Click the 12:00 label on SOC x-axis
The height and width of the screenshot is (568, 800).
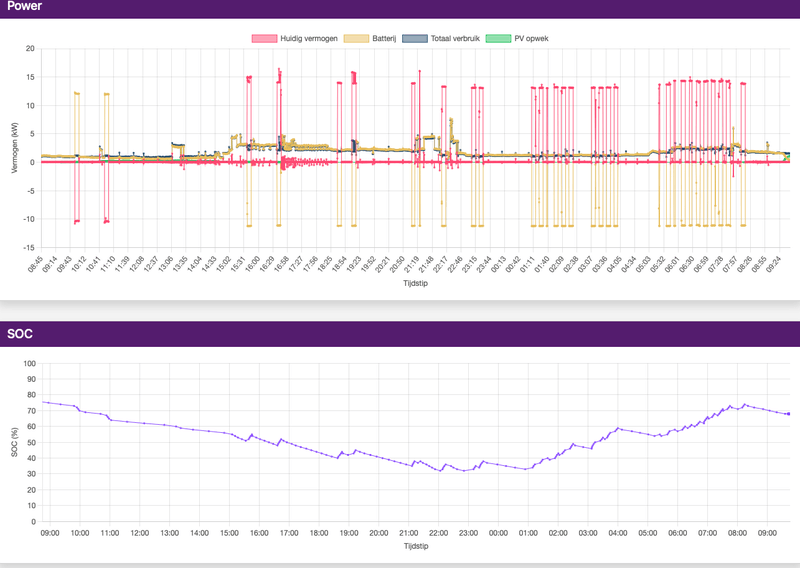coord(139,533)
